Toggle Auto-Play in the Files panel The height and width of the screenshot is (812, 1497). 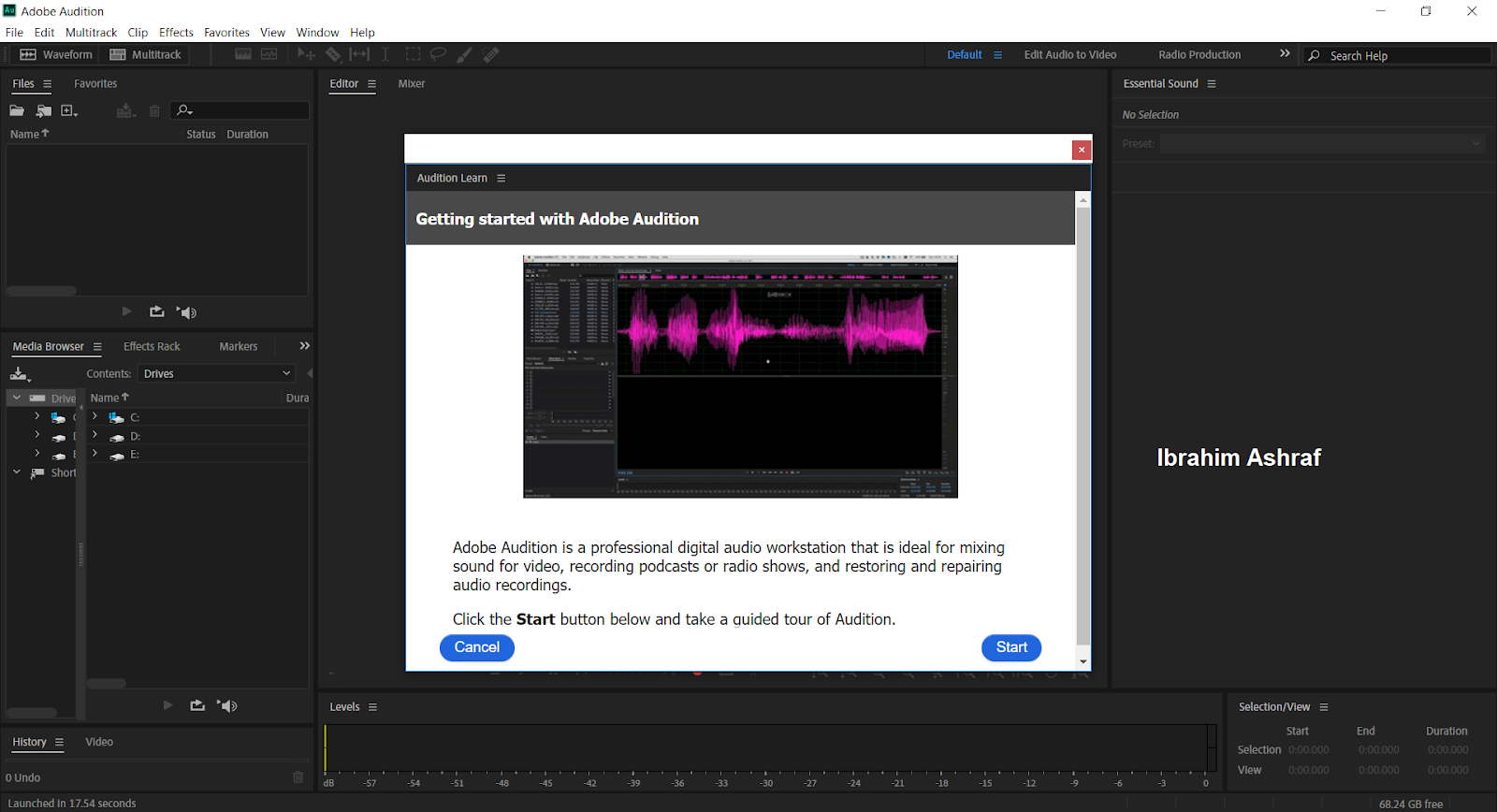click(187, 312)
